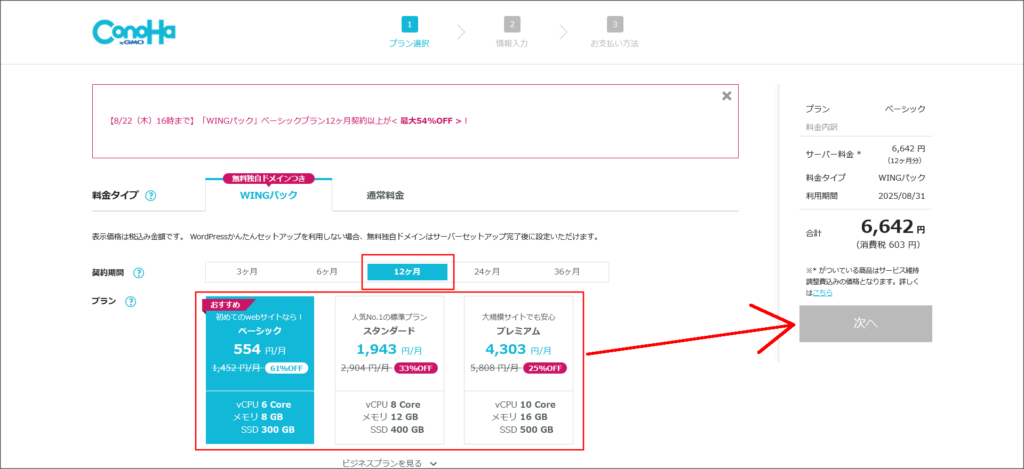Click the (消費税 603 円) tax text

[888, 245]
